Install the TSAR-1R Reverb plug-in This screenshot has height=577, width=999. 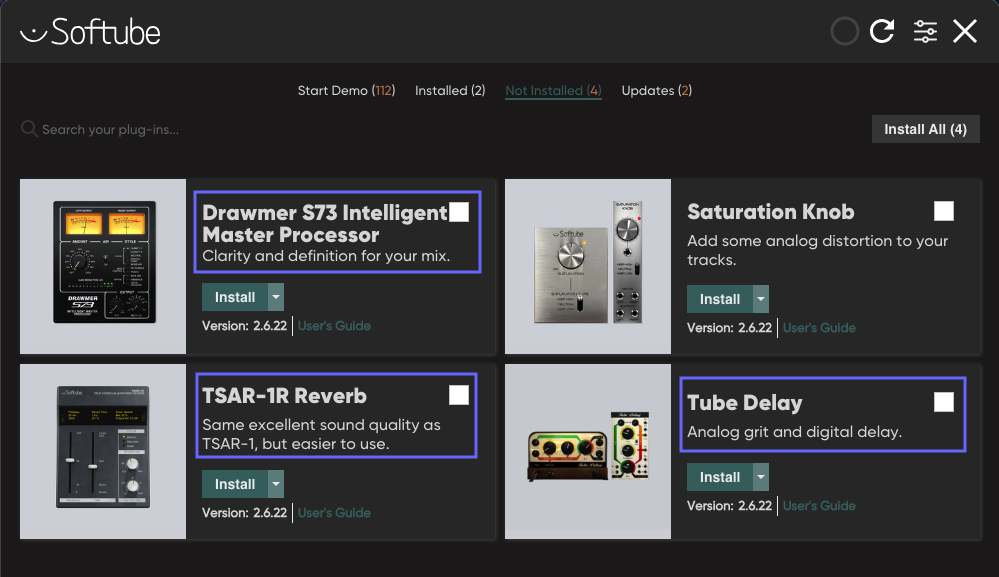(234, 484)
